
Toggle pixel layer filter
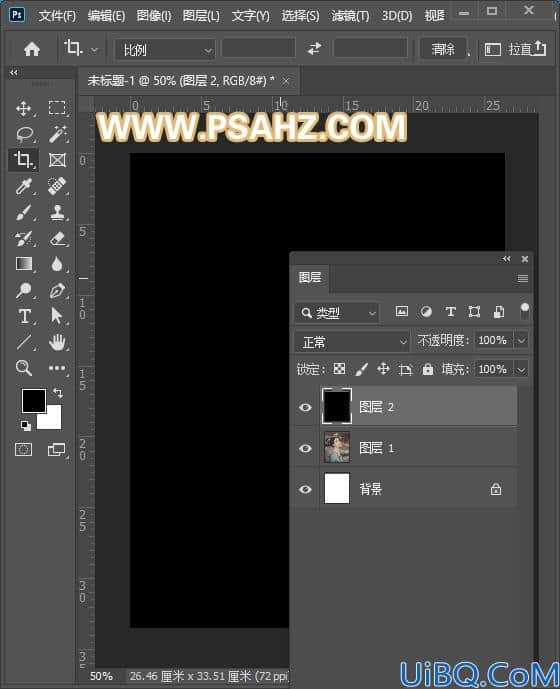point(402,312)
